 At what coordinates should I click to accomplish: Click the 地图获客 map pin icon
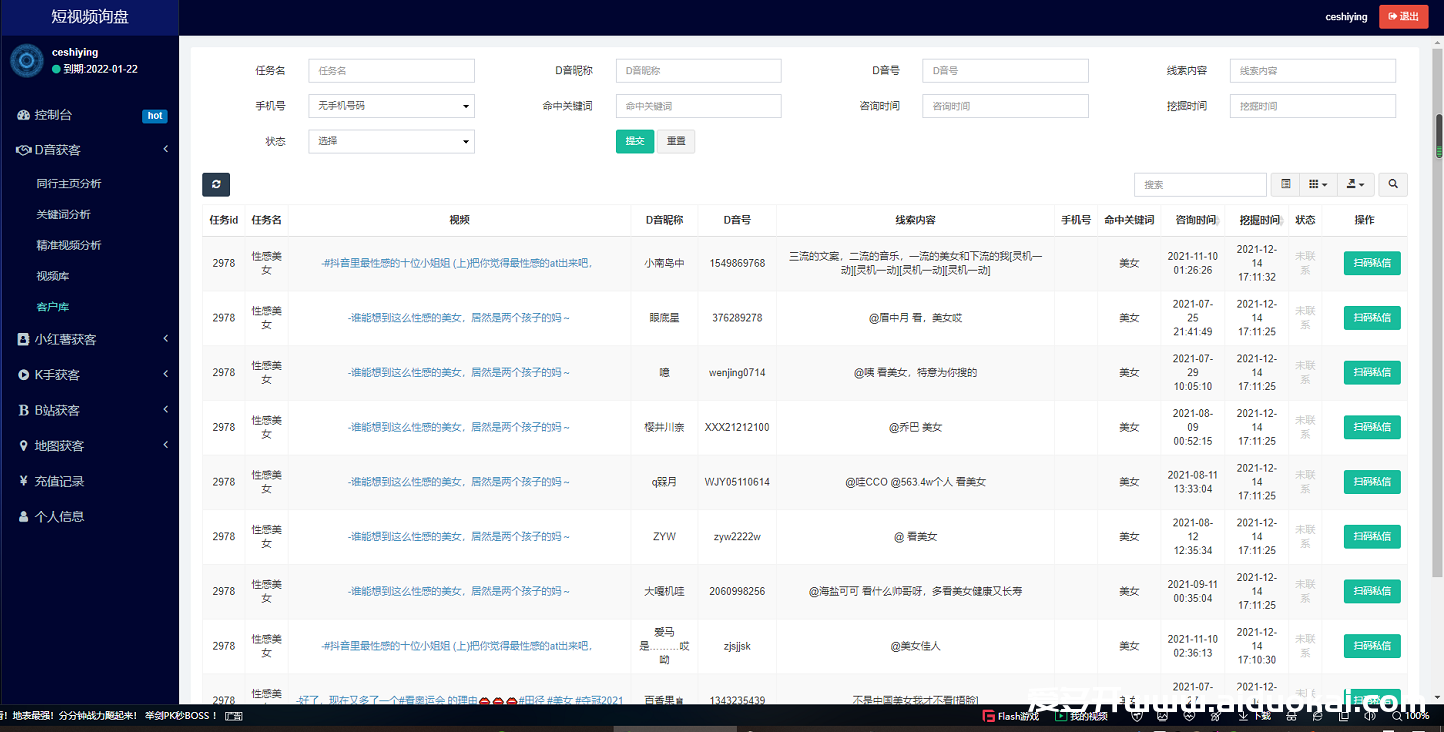[24, 446]
